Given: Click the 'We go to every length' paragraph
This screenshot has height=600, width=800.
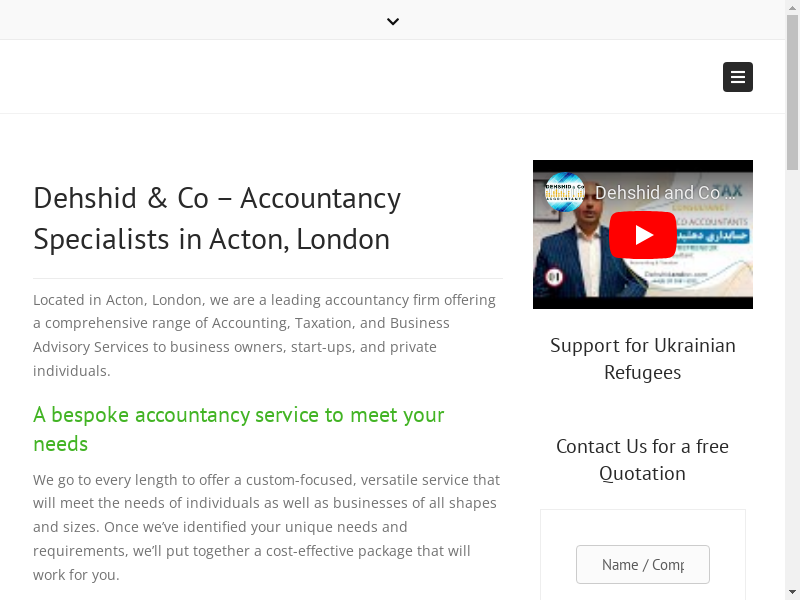Looking at the screenshot, I should click(x=266, y=527).
